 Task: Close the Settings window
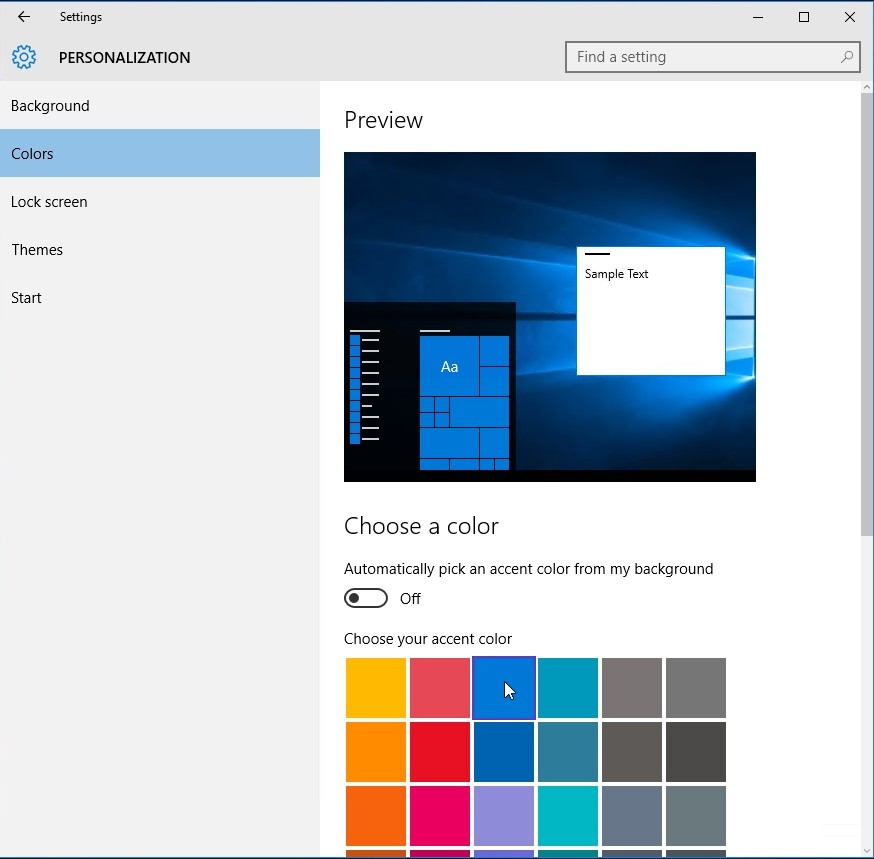pyautogui.click(x=849, y=17)
